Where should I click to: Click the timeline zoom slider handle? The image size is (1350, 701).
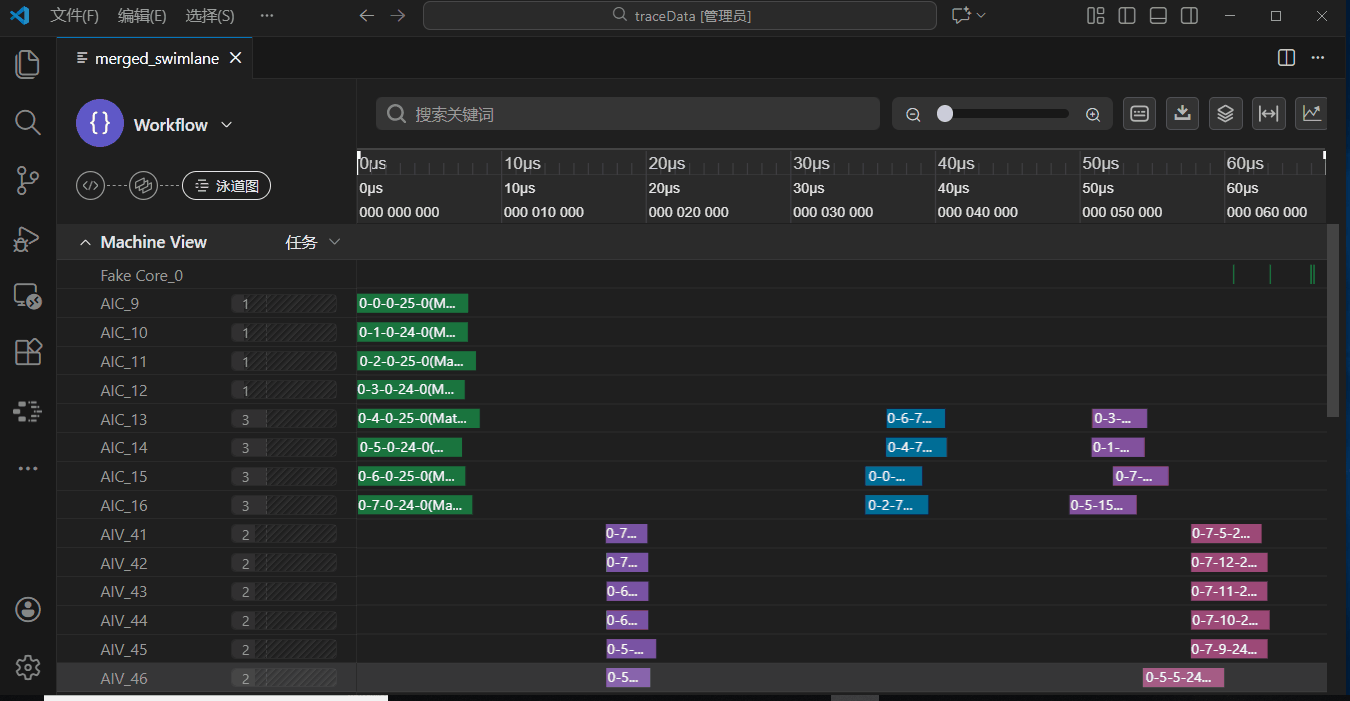point(945,114)
